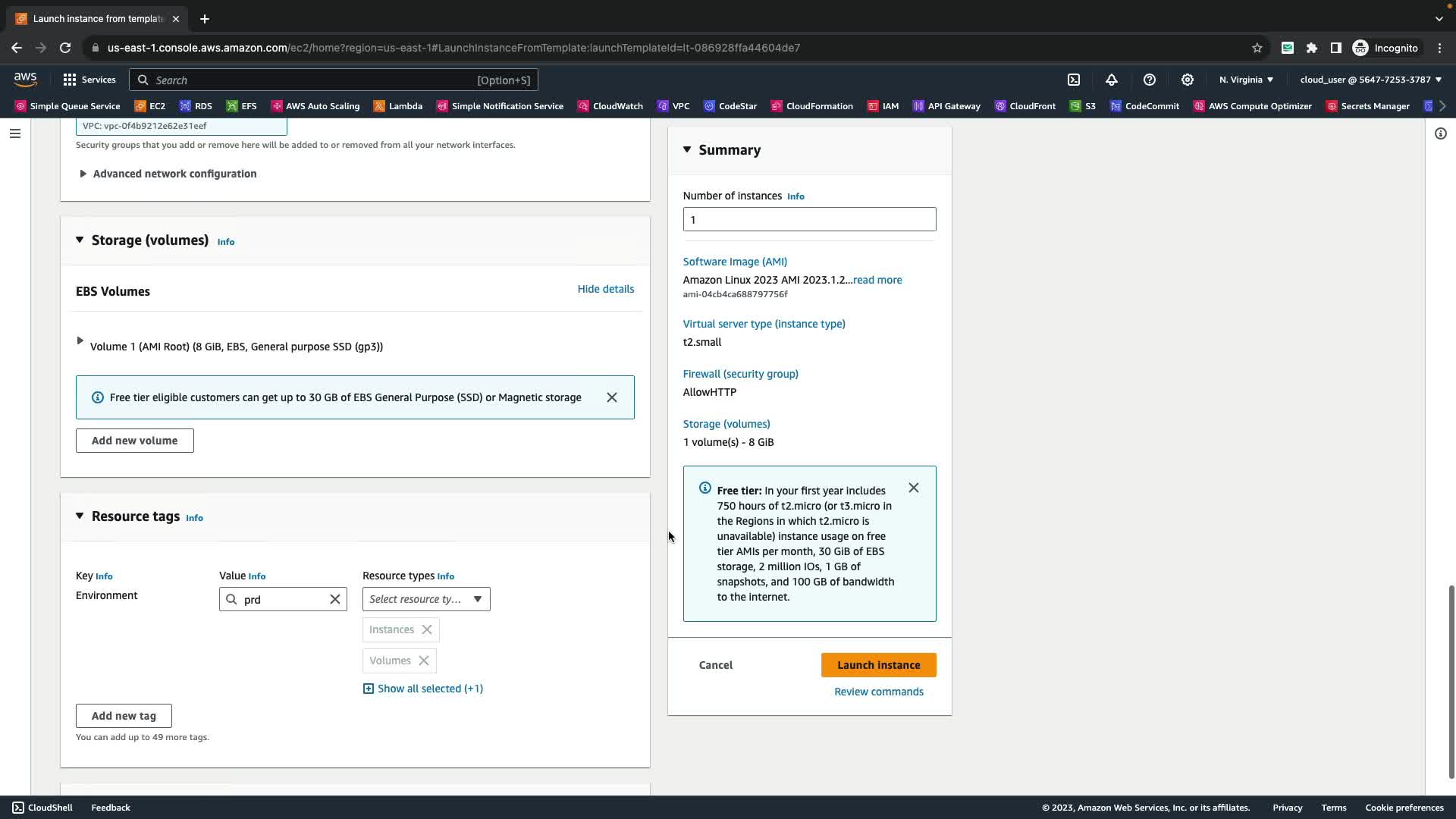Open the left hamburger navigation menu
The image size is (1456, 819).
15,133
